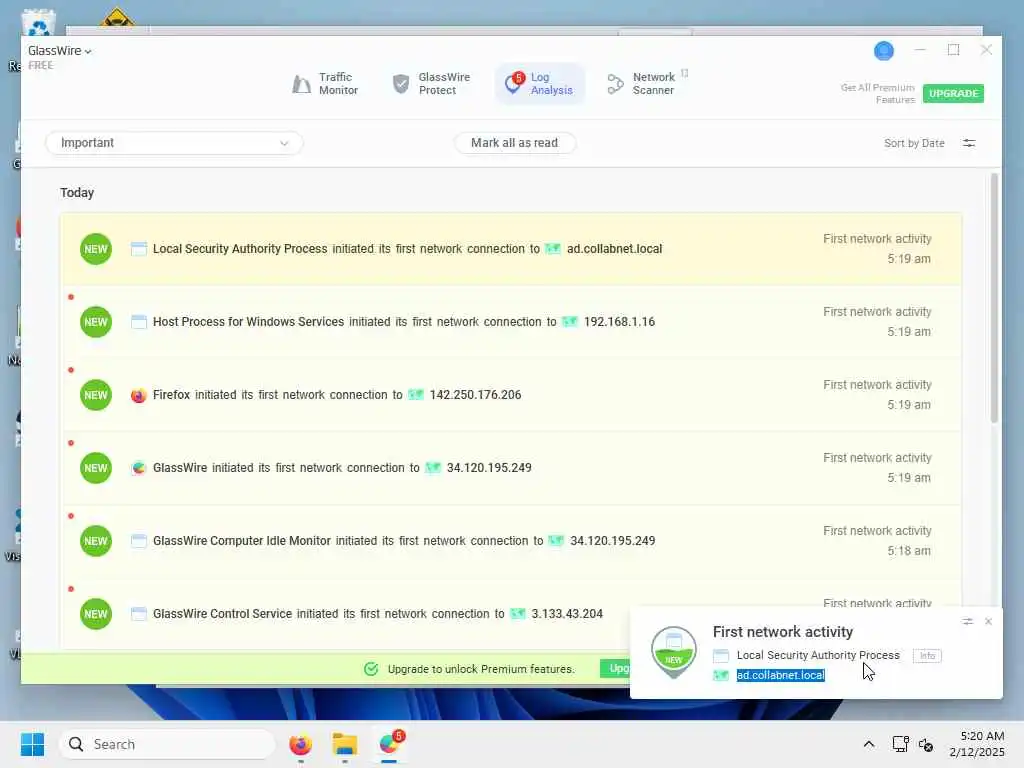1024x768 pixels.
Task: Select 34.120.195.249 in Idle Monitor row
Action: pyautogui.click(x=613, y=541)
